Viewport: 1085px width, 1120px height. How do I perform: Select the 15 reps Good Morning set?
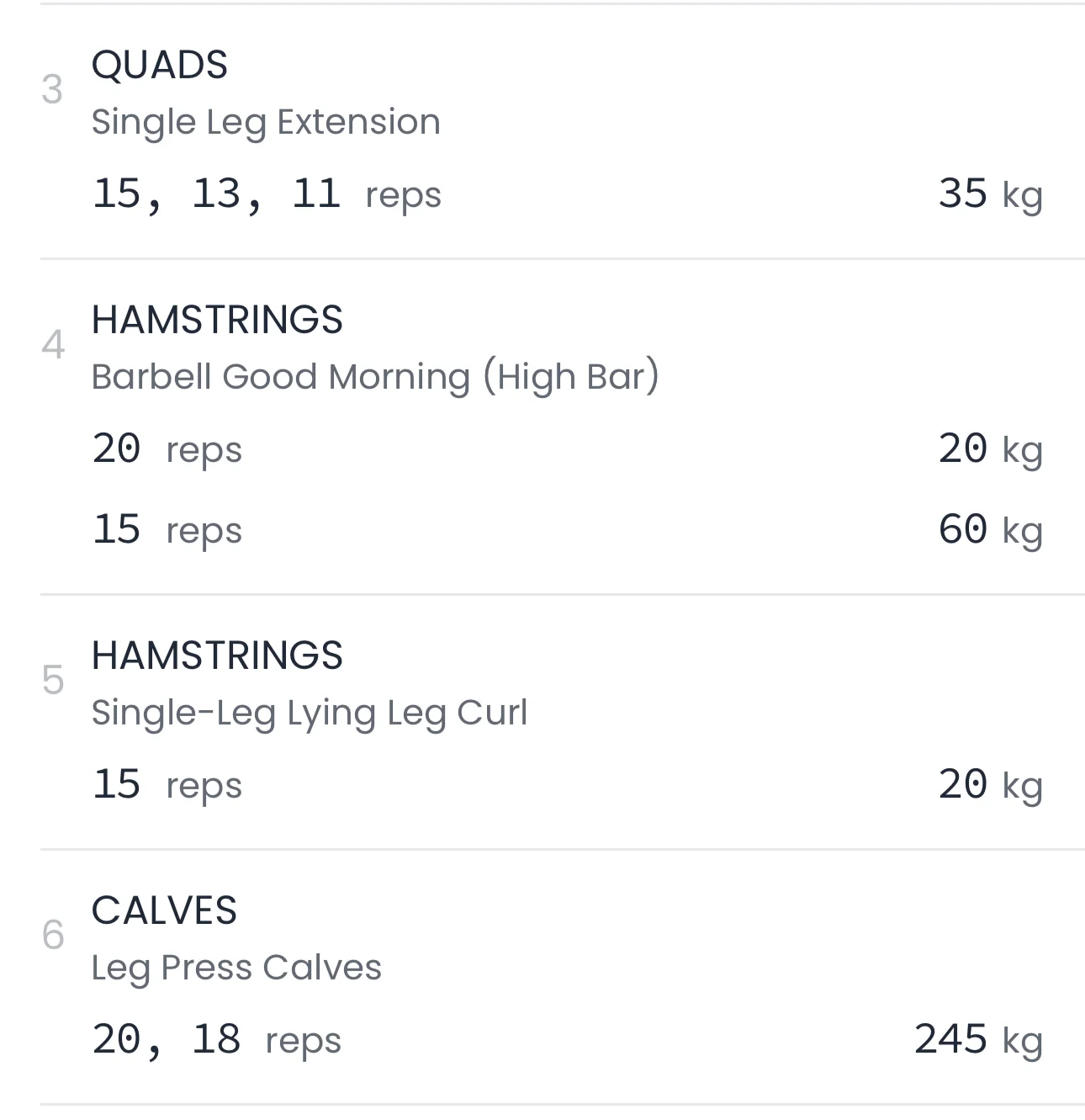tap(167, 530)
